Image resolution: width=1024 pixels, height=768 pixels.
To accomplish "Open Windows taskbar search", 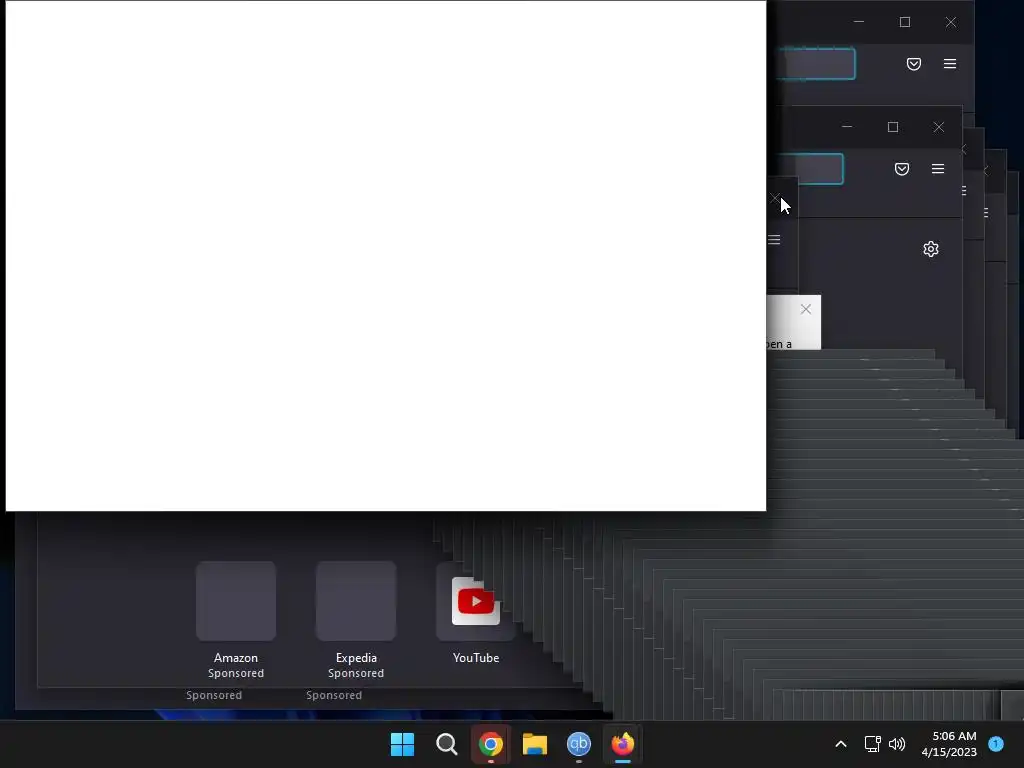I will click(x=447, y=744).
